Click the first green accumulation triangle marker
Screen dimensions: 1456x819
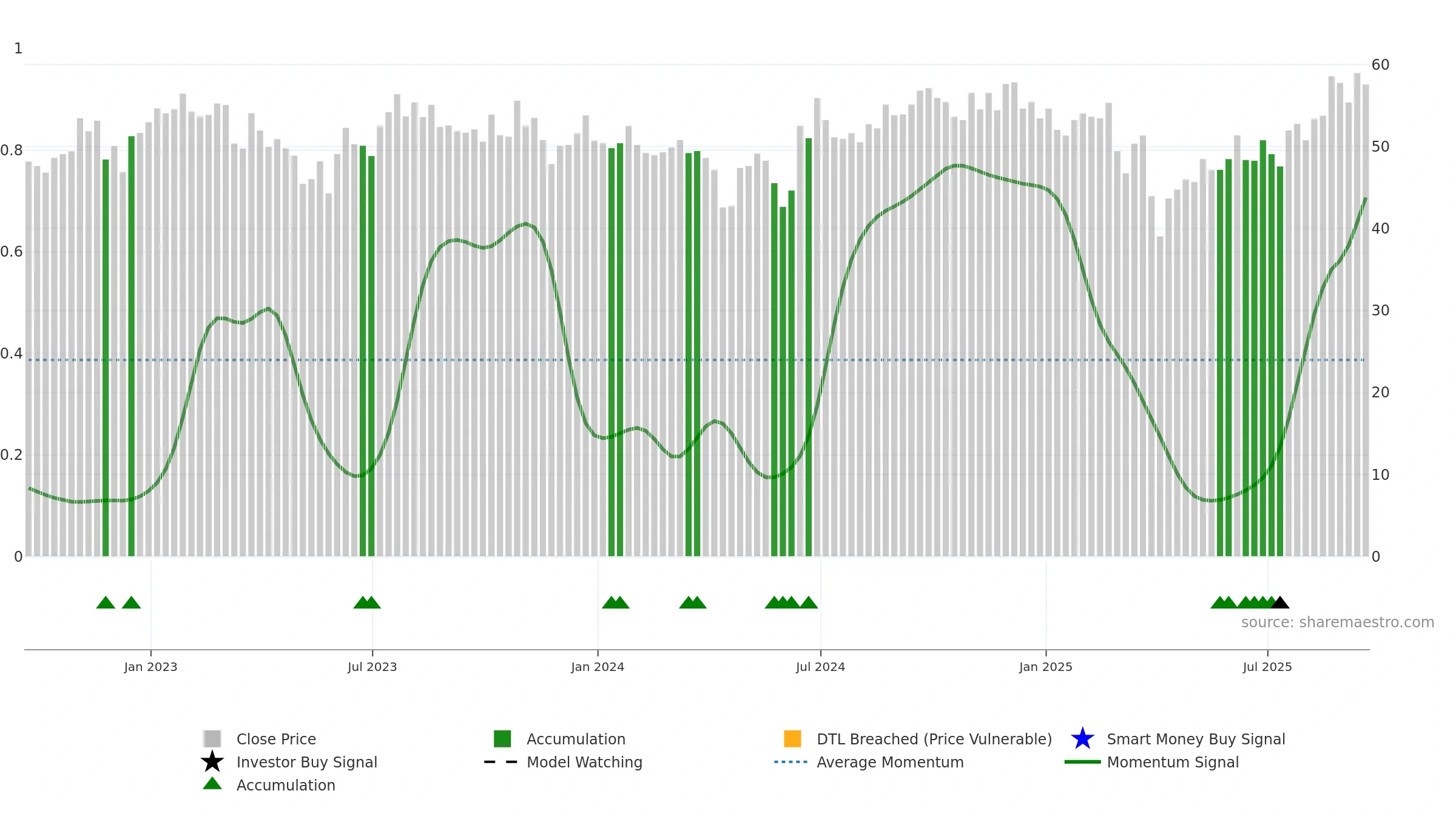pos(106,602)
